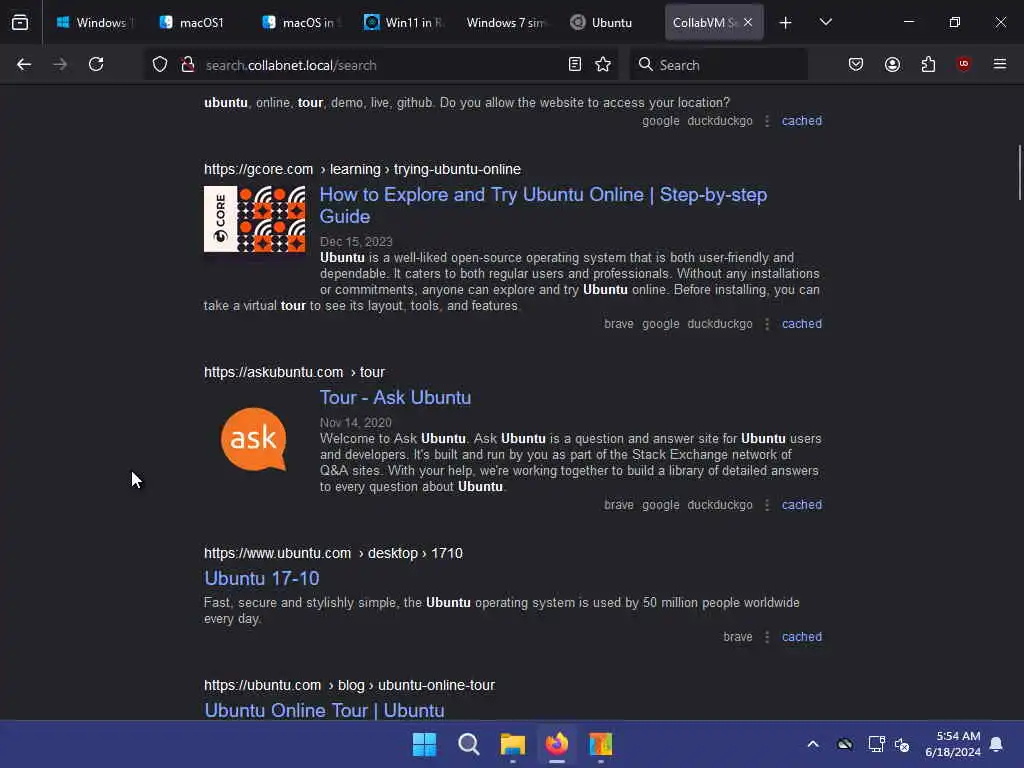Click the https://askubuntu.com URL text
This screenshot has width=1024, height=768.
pos(273,372)
